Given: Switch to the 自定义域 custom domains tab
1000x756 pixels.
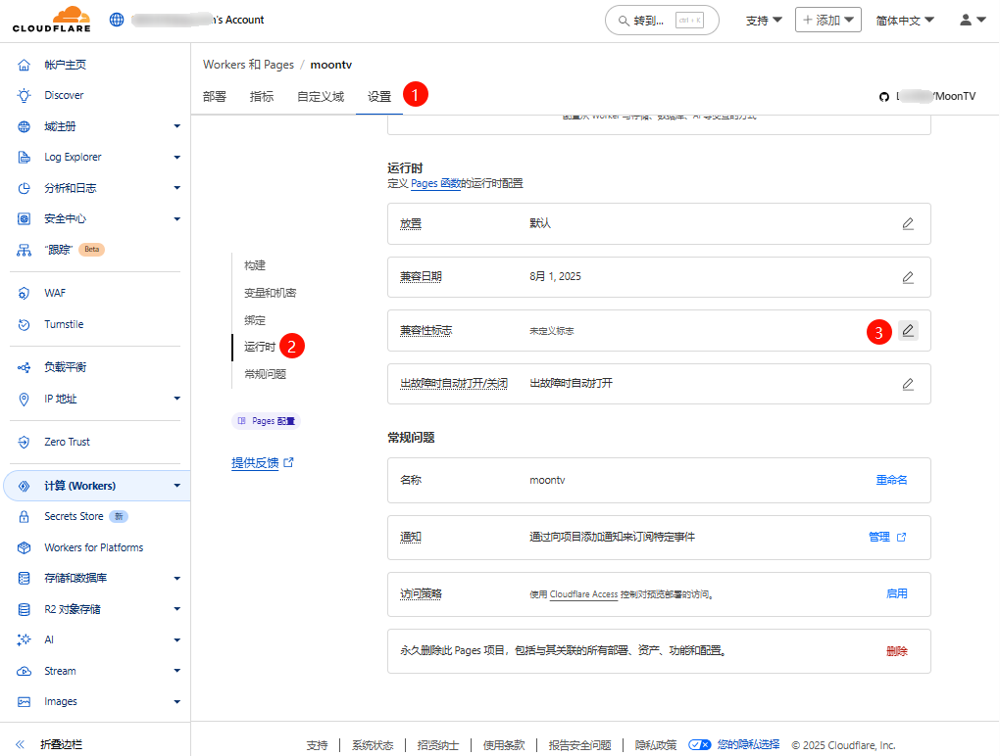Looking at the screenshot, I should (x=320, y=97).
